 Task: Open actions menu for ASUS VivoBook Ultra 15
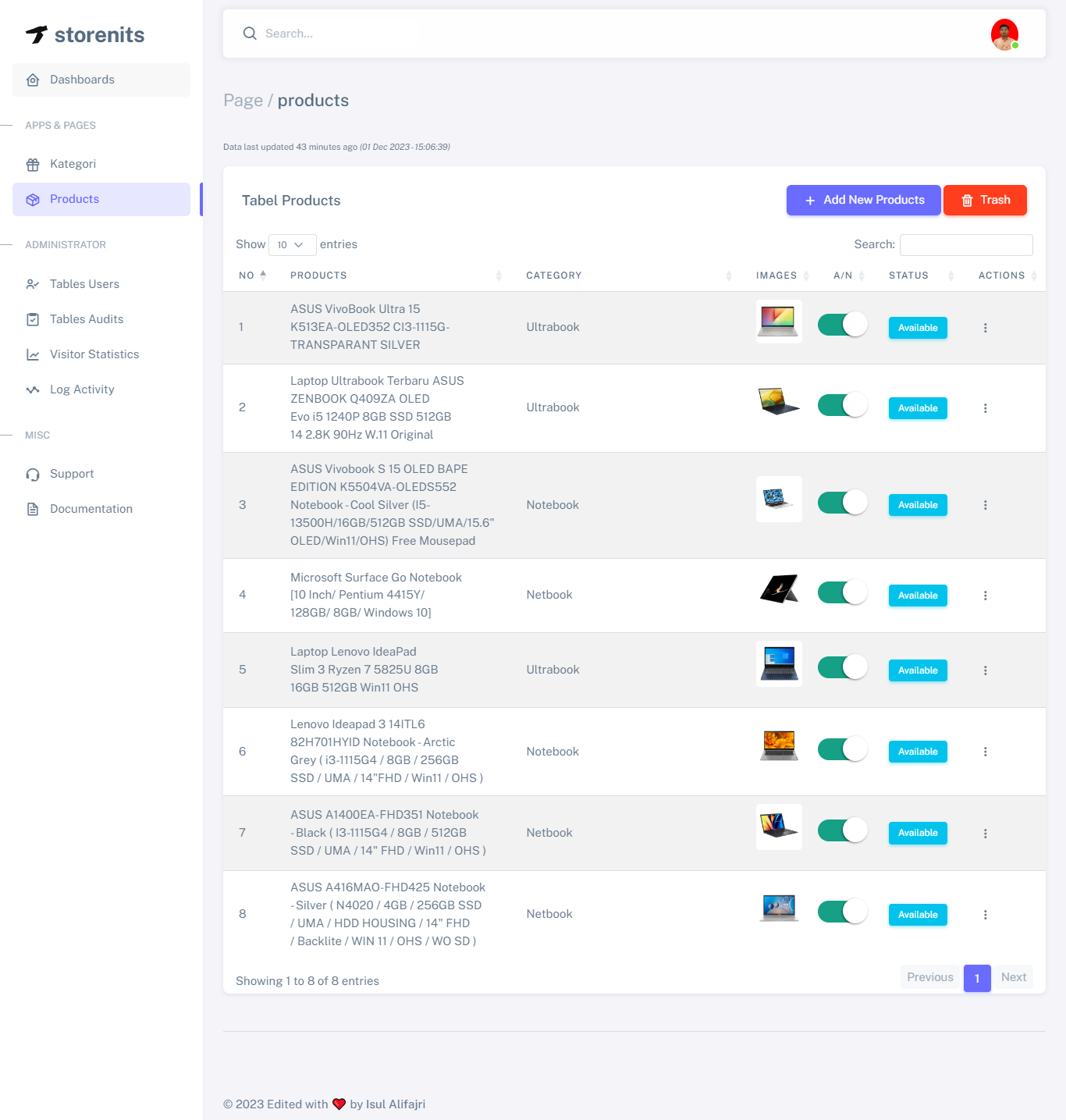(x=985, y=328)
